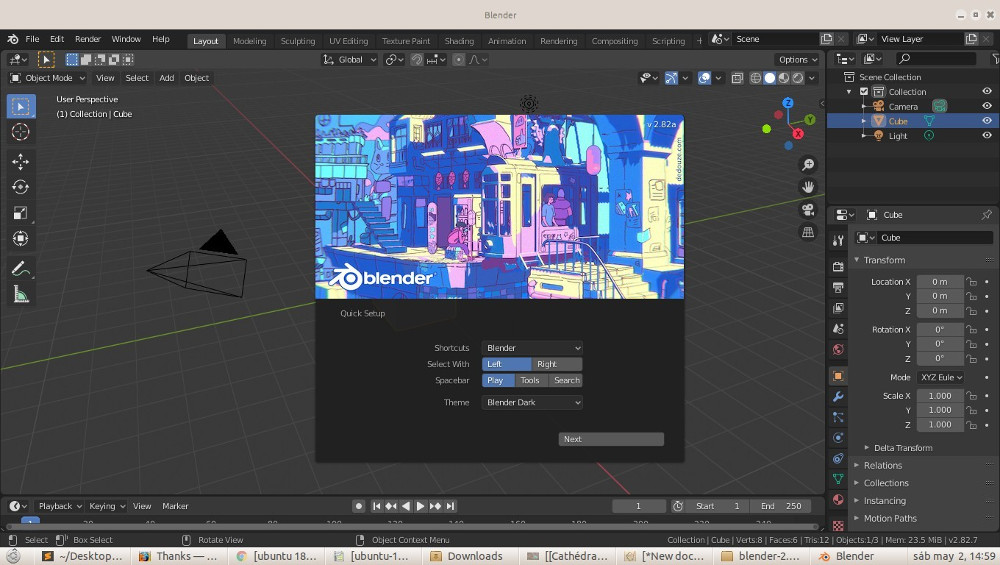1000x565 pixels.
Task: Select the Annotate tool
Action: [x=20, y=268]
